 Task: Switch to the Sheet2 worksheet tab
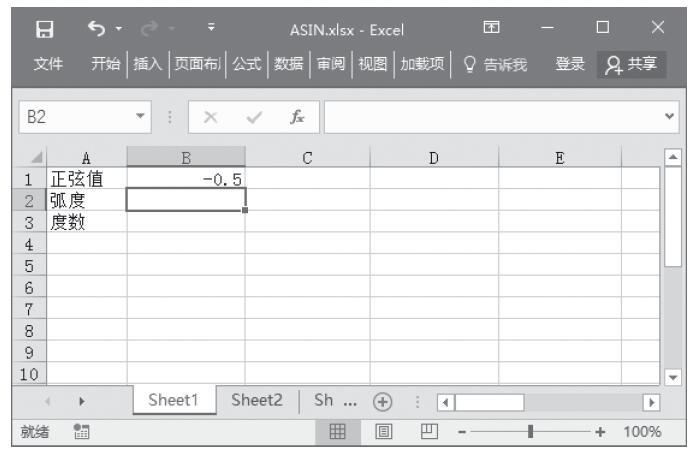[x=259, y=400]
